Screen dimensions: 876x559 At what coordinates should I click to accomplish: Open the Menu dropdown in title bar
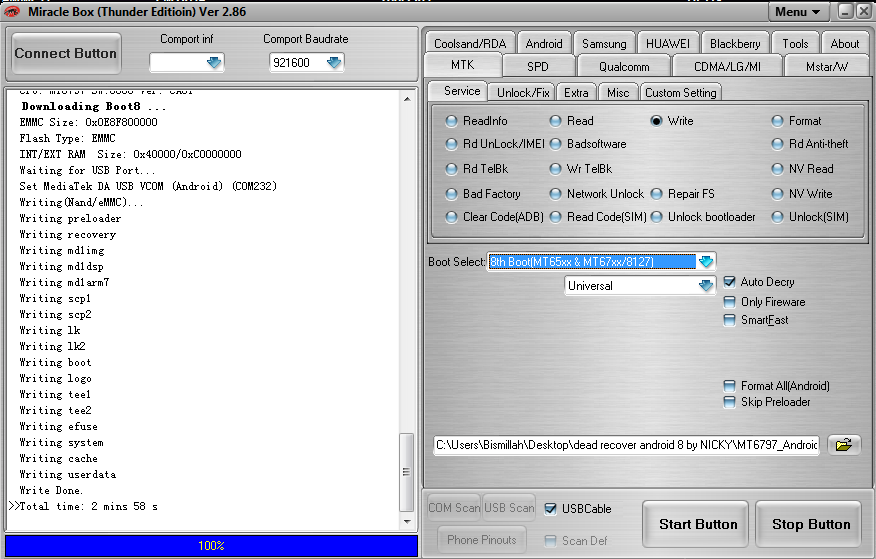tap(797, 12)
